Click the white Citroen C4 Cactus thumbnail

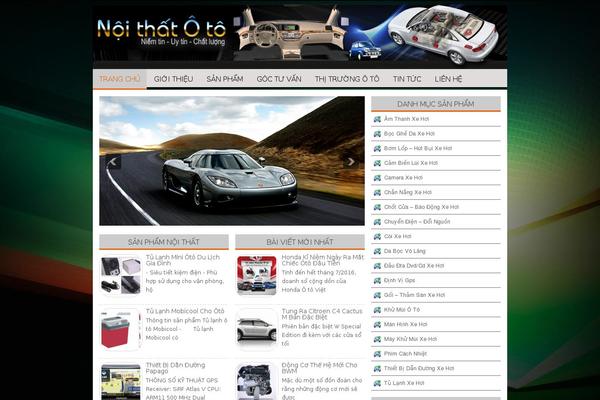click(257, 330)
